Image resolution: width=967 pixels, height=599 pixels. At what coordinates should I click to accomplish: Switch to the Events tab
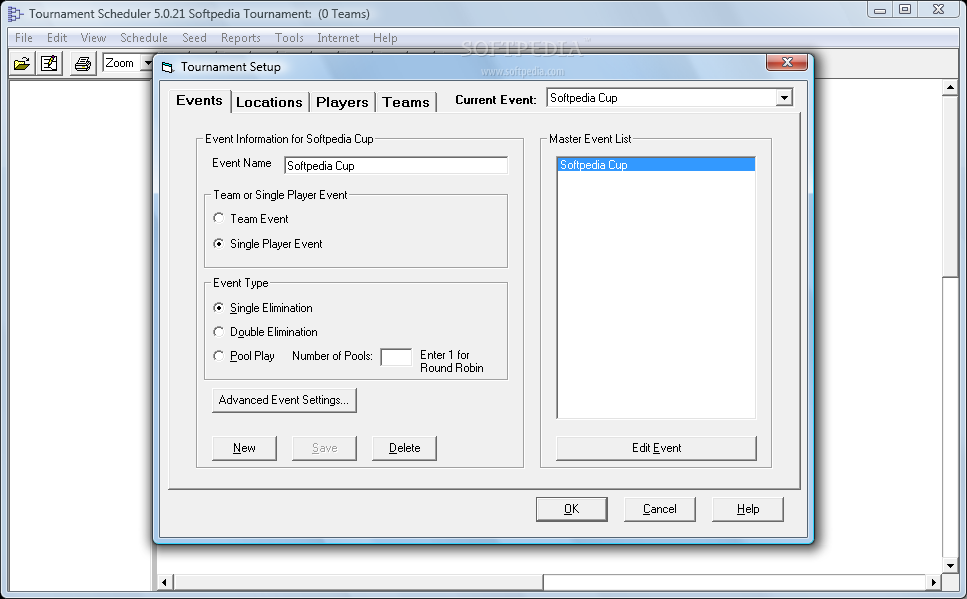199,101
